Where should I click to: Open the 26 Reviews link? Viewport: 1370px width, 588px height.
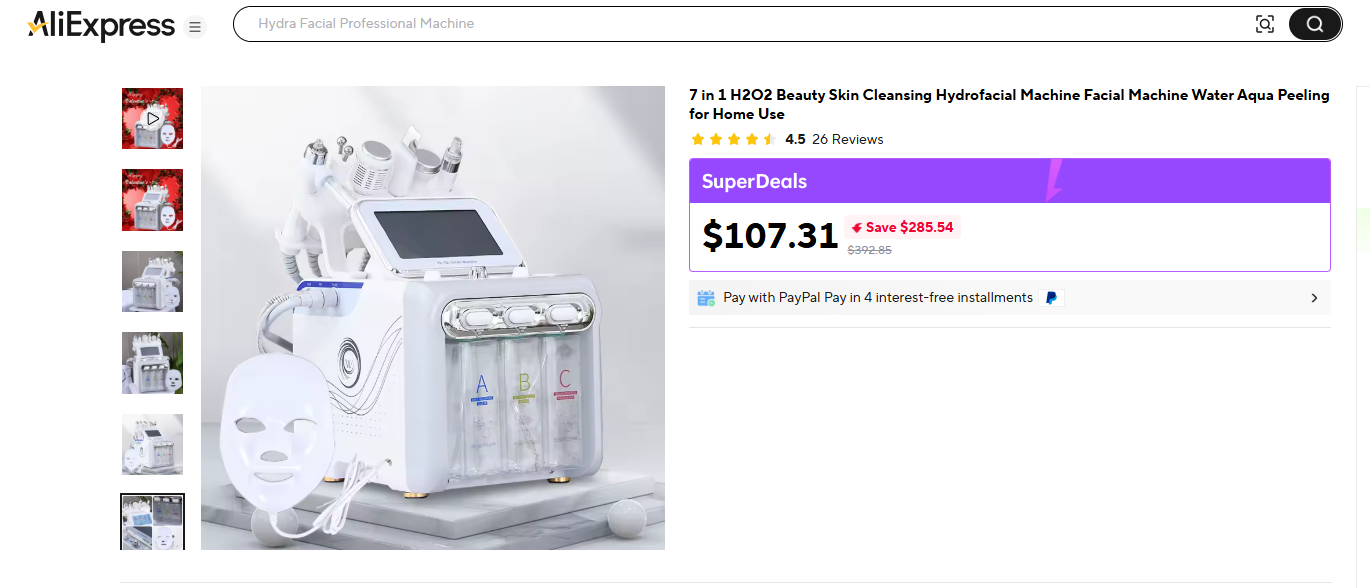(847, 140)
